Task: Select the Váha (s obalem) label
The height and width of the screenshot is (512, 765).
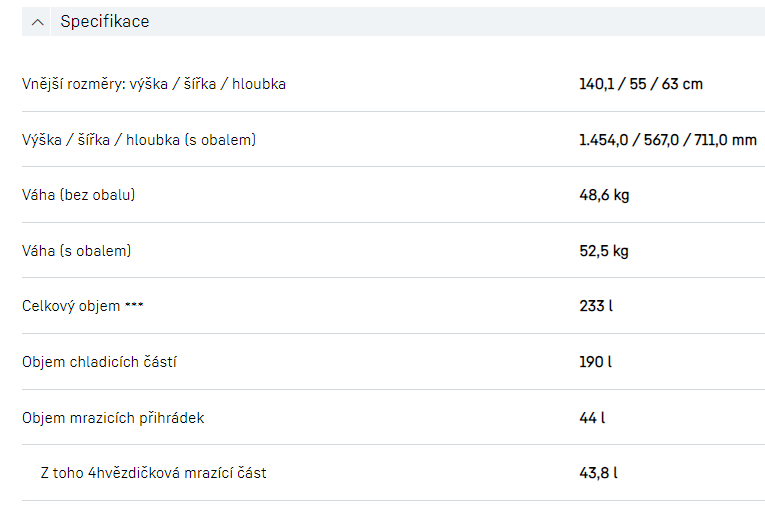Action: tap(77, 251)
